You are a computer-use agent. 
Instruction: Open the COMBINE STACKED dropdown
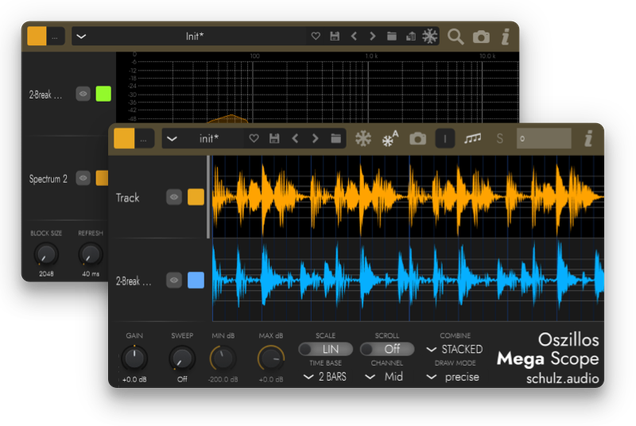coord(455,349)
